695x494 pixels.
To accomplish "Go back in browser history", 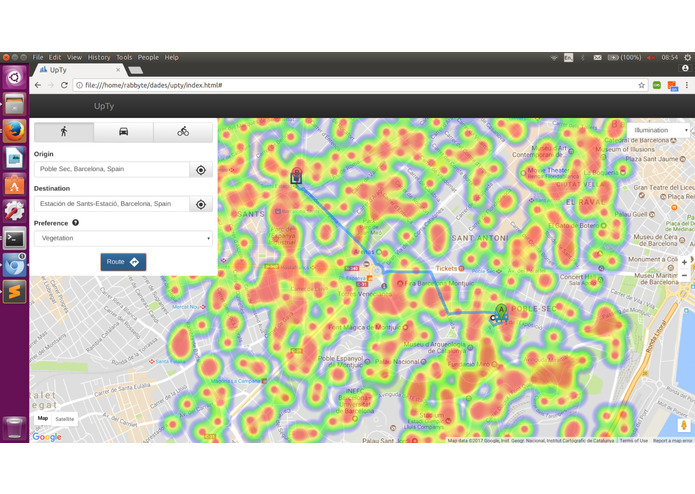I will pyautogui.click(x=38, y=85).
